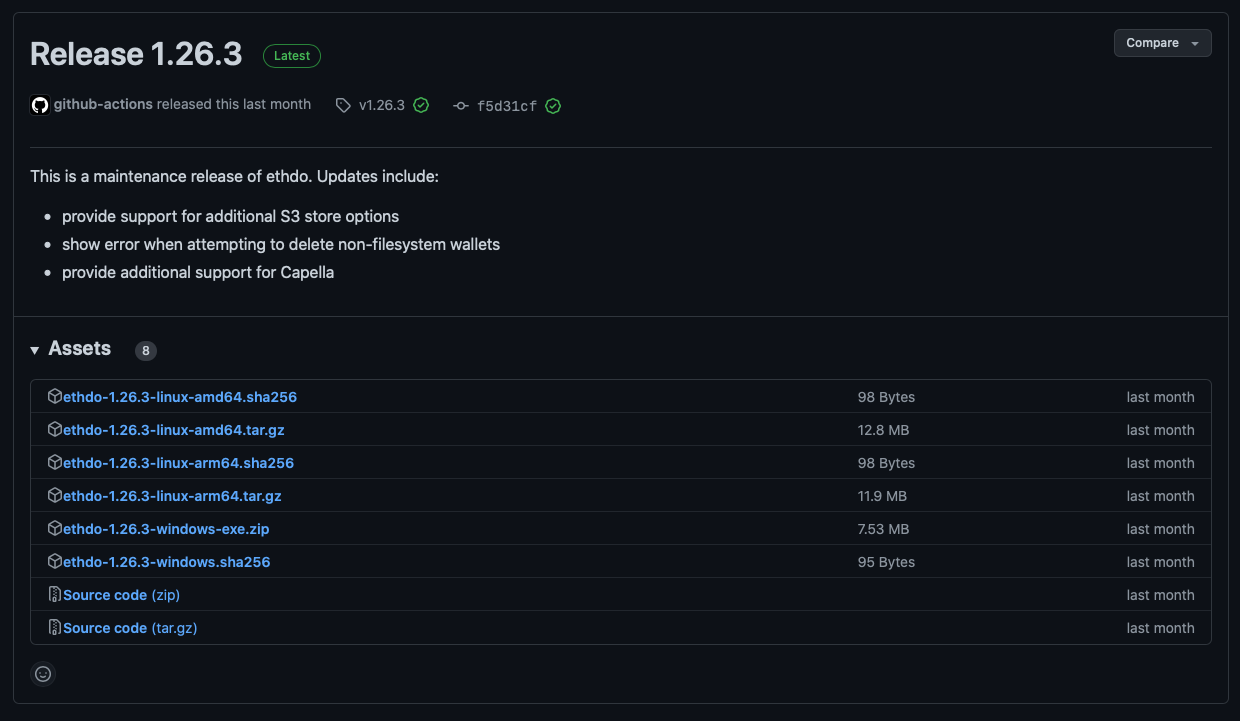Click the package icon for windows.sha256
Image resolution: width=1240 pixels, height=721 pixels.
click(55, 562)
